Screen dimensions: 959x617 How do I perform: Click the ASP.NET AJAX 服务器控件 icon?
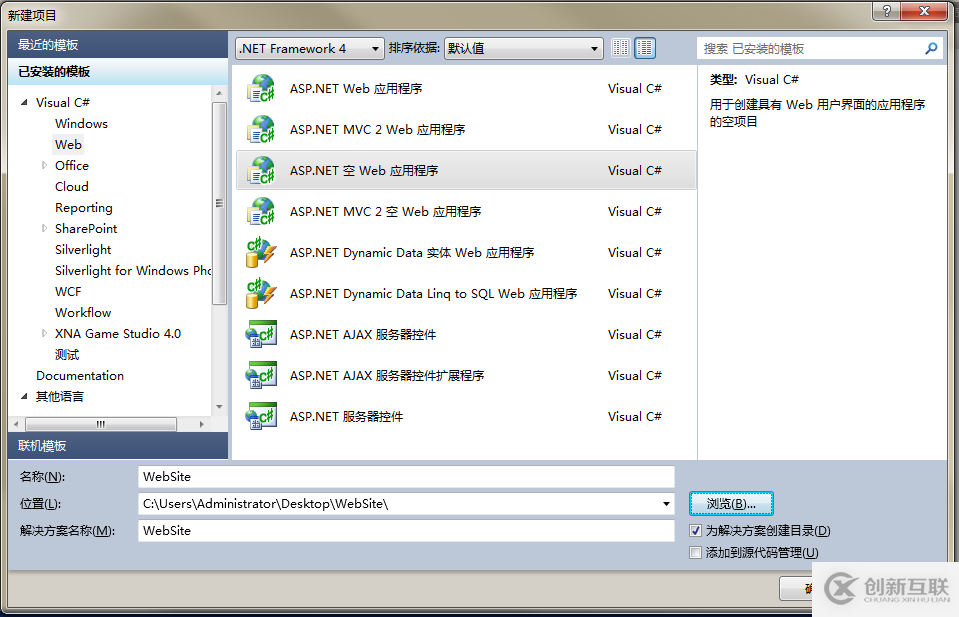261,334
